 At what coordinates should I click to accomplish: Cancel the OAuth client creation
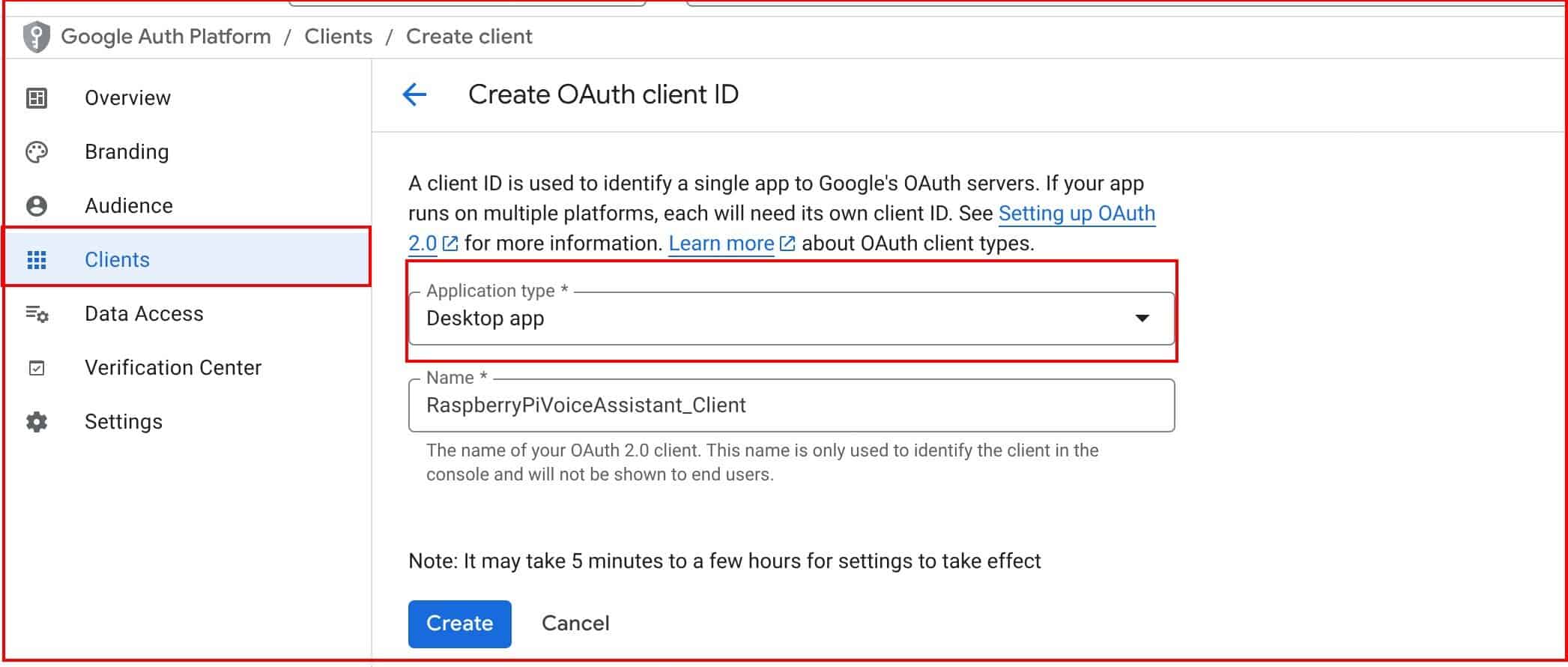575,624
